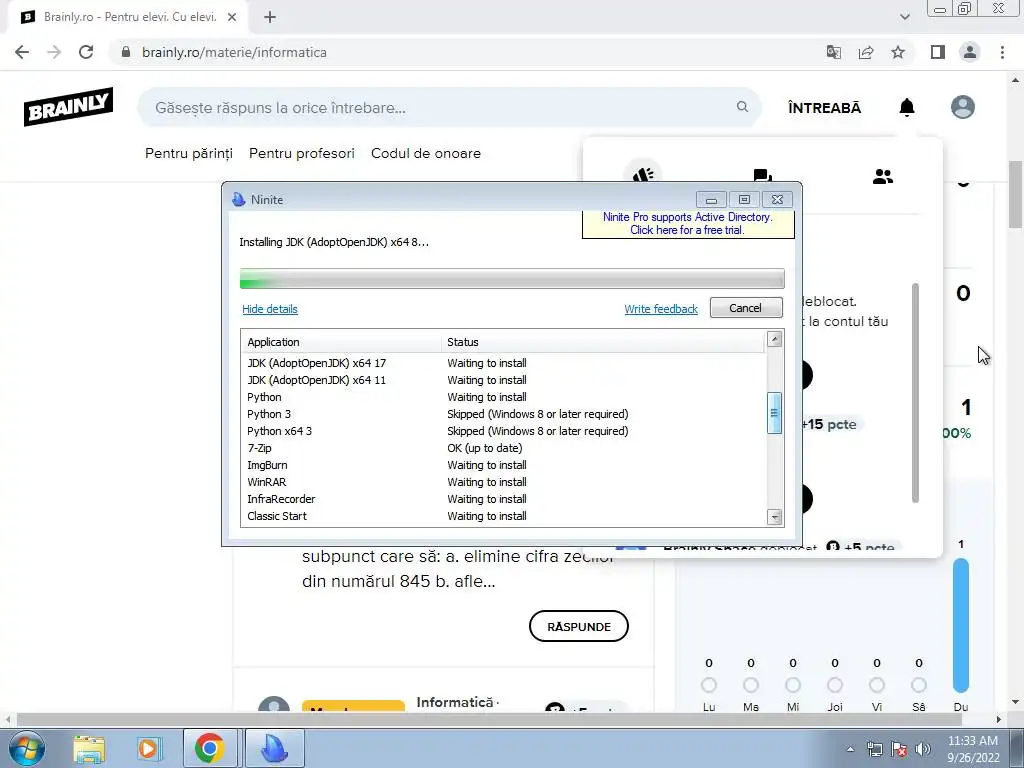Launch Windows Media Player from taskbar
The image size is (1024, 768).
(149, 748)
